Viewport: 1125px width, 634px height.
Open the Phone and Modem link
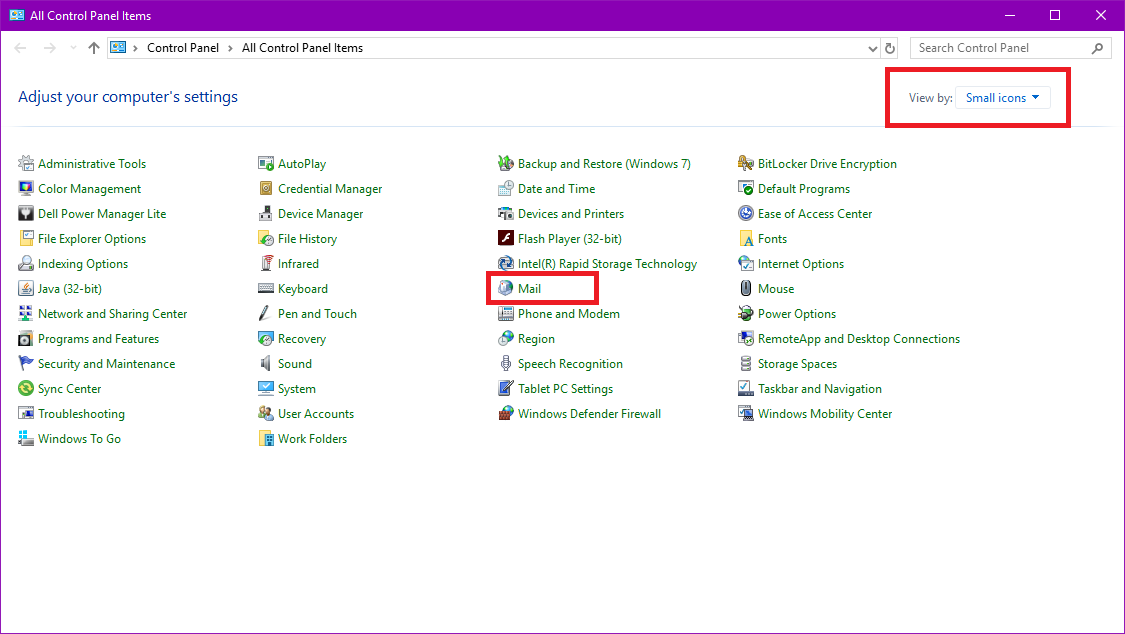click(569, 314)
